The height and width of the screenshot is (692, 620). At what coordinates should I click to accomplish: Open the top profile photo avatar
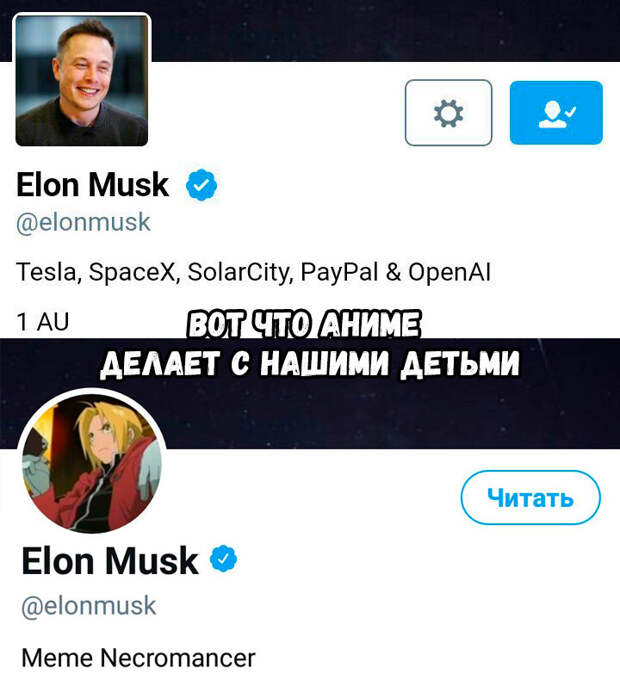(x=82, y=80)
